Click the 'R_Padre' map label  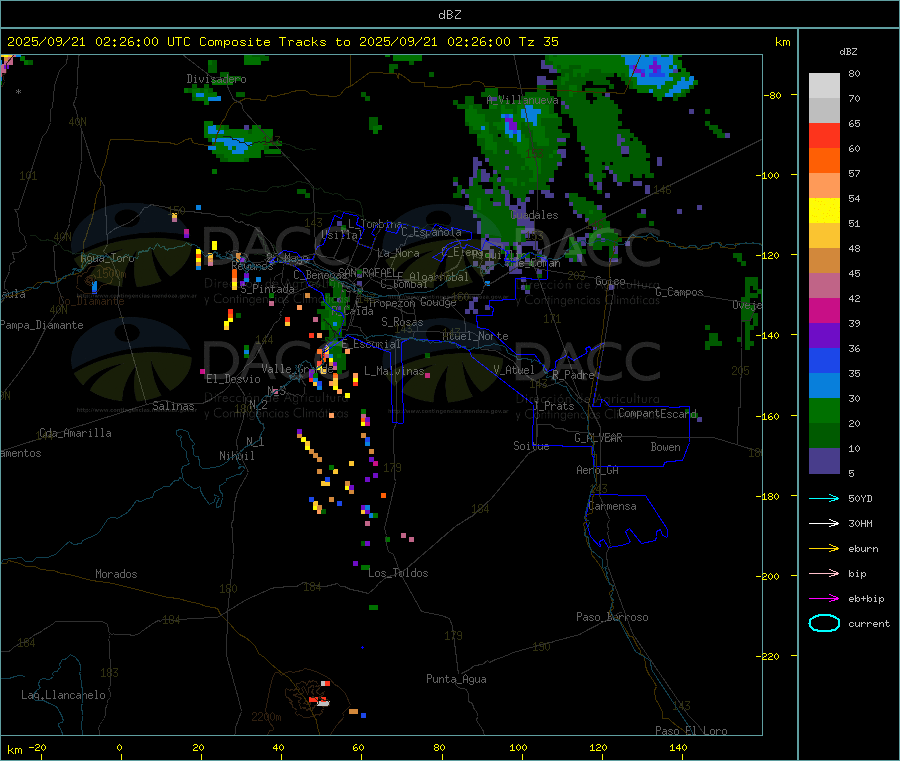pyautogui.click(x=573, y=375)
